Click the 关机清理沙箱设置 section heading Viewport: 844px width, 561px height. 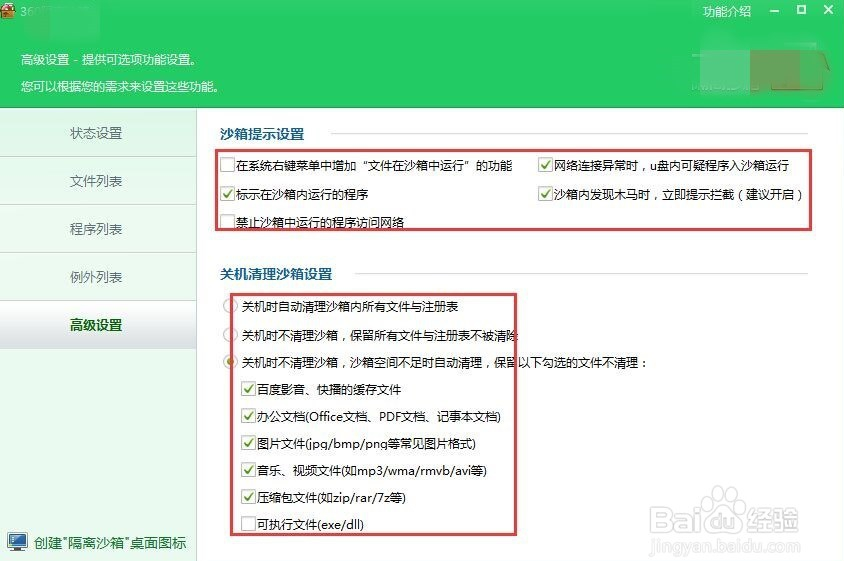point(276,274)
